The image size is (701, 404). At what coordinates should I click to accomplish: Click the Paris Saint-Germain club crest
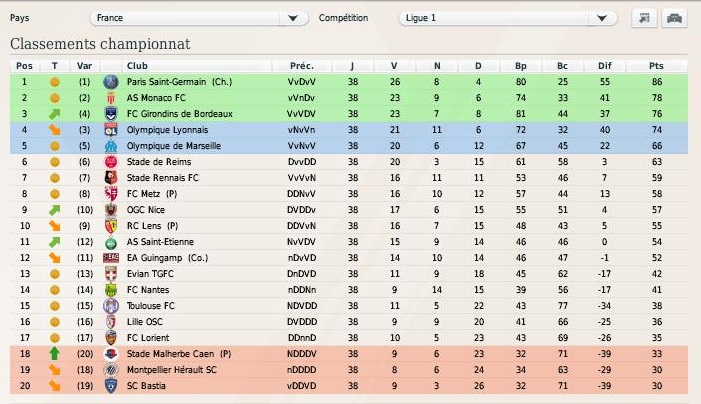click(110, 82)
